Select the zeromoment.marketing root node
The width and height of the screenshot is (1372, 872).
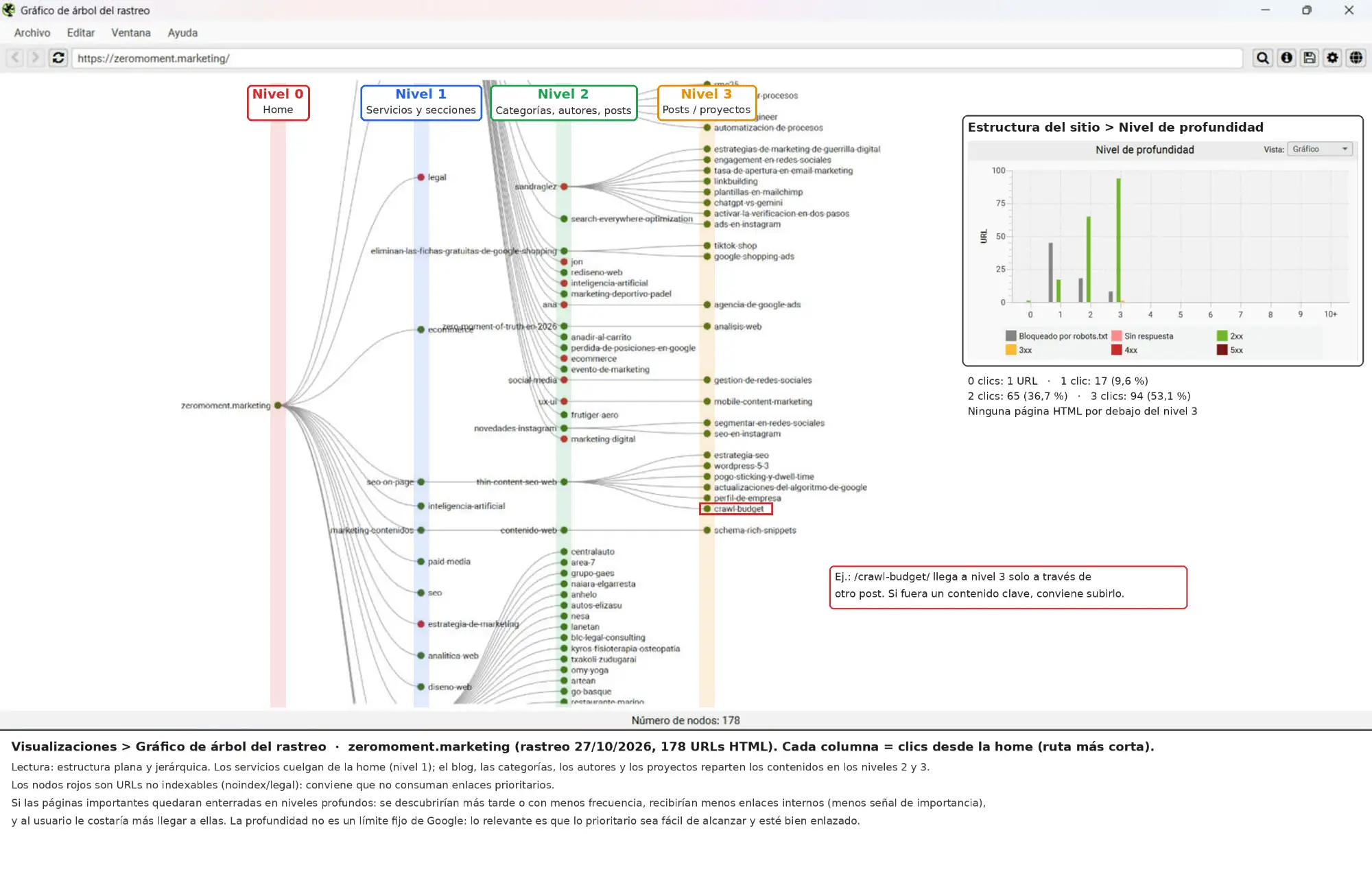[x=278, y=405]
